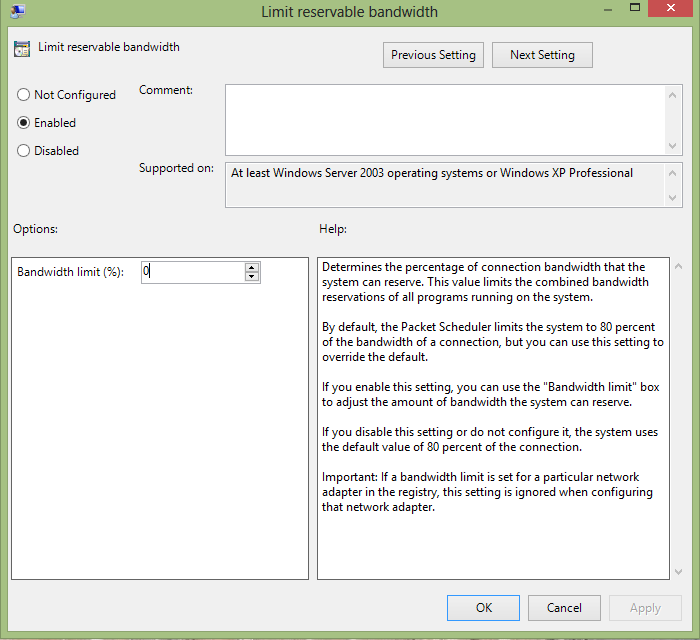
Task: Maximize the Limit reservable bandwidth window
Action: pyautogui.click(x=635, y=8)
